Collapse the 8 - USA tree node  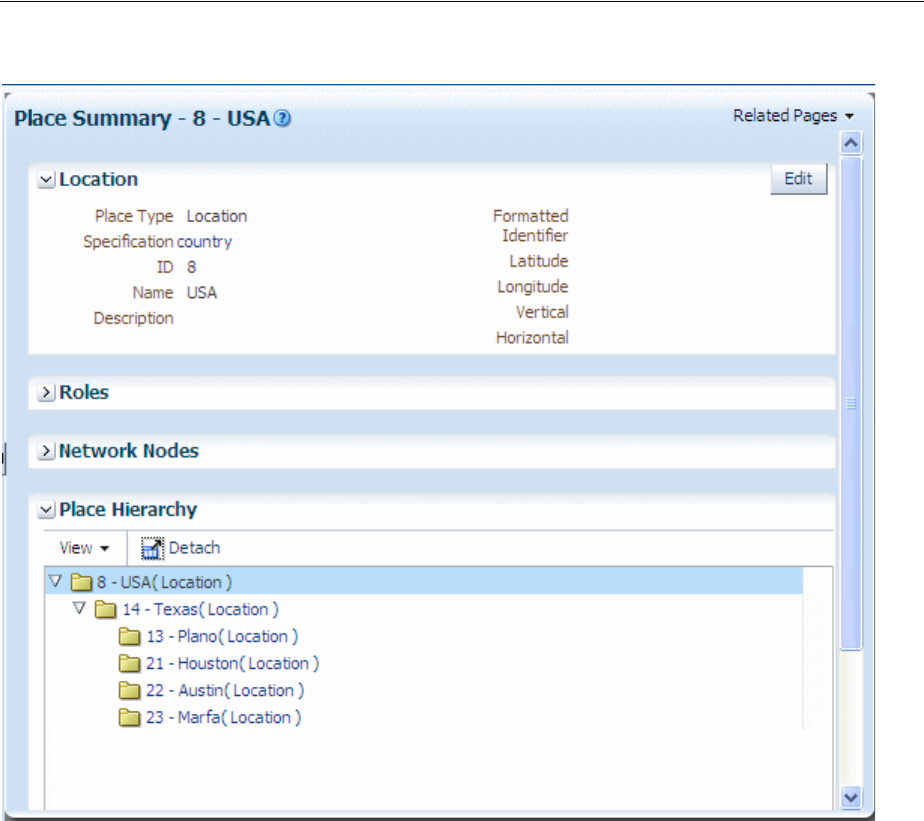point(55,581)
